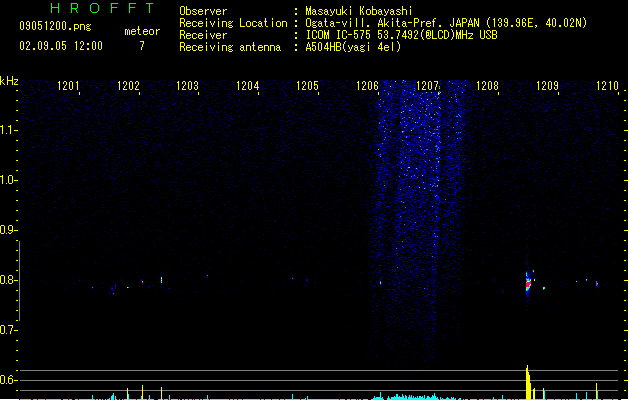The height and width of the screenshot is (400, 629).
Task: Click the HROFFT title text
Action: 102,8
